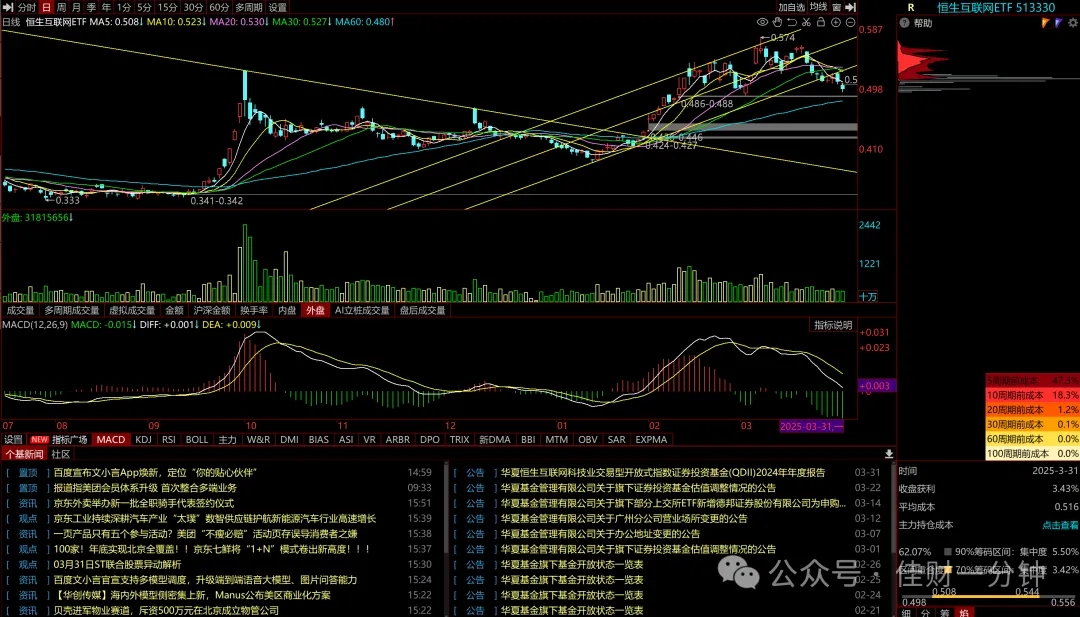This screenshot has width=1080, height=617.
Task: Click the undo arrow icon on chart
Action: (792, 22)
